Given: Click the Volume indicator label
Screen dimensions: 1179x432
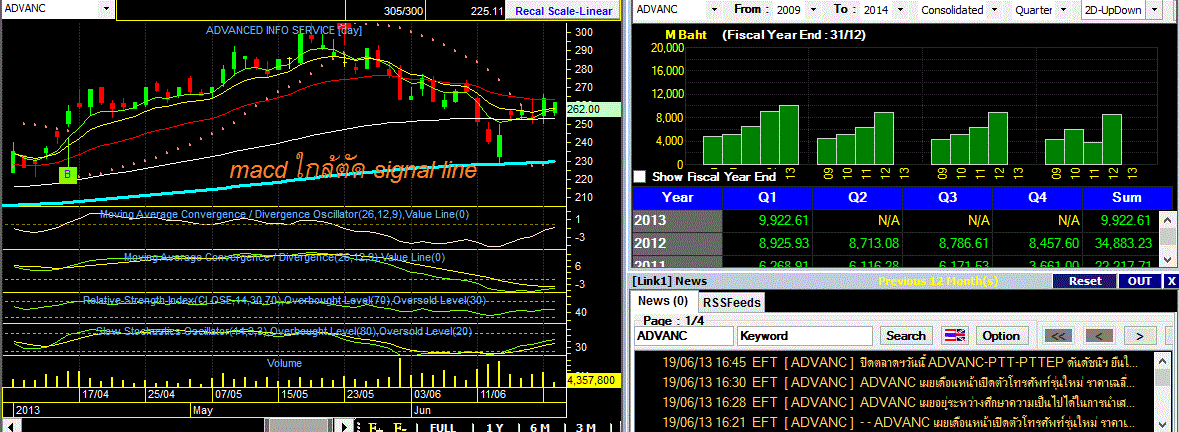Looking at the screenshot, I should click(284, 363).
